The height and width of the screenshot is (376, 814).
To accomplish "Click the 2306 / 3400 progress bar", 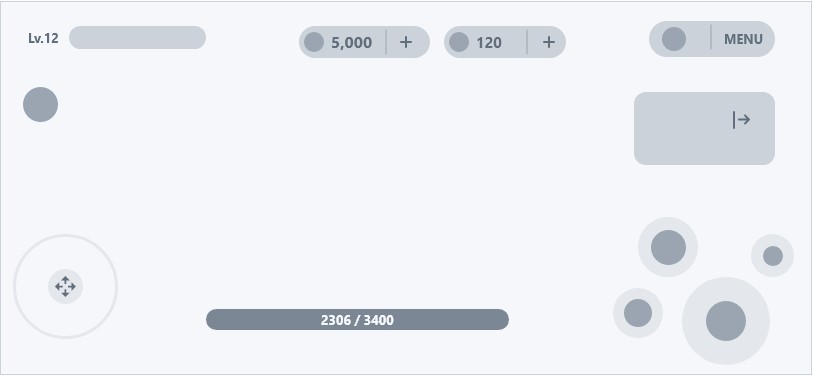I will tap(357, 319).
